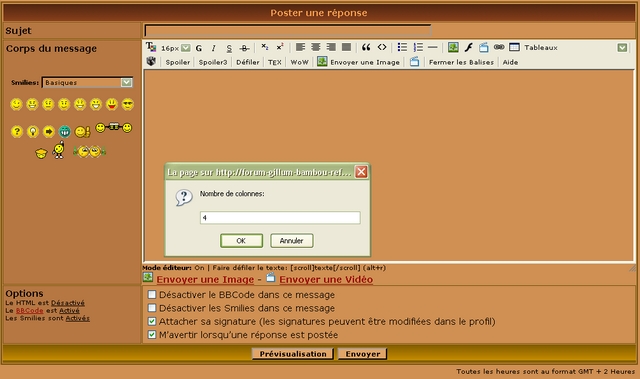This screenshot has width=640, height=379.
Task: Insert a hyperlink with chain icon
Action: [x=499, y=47]
